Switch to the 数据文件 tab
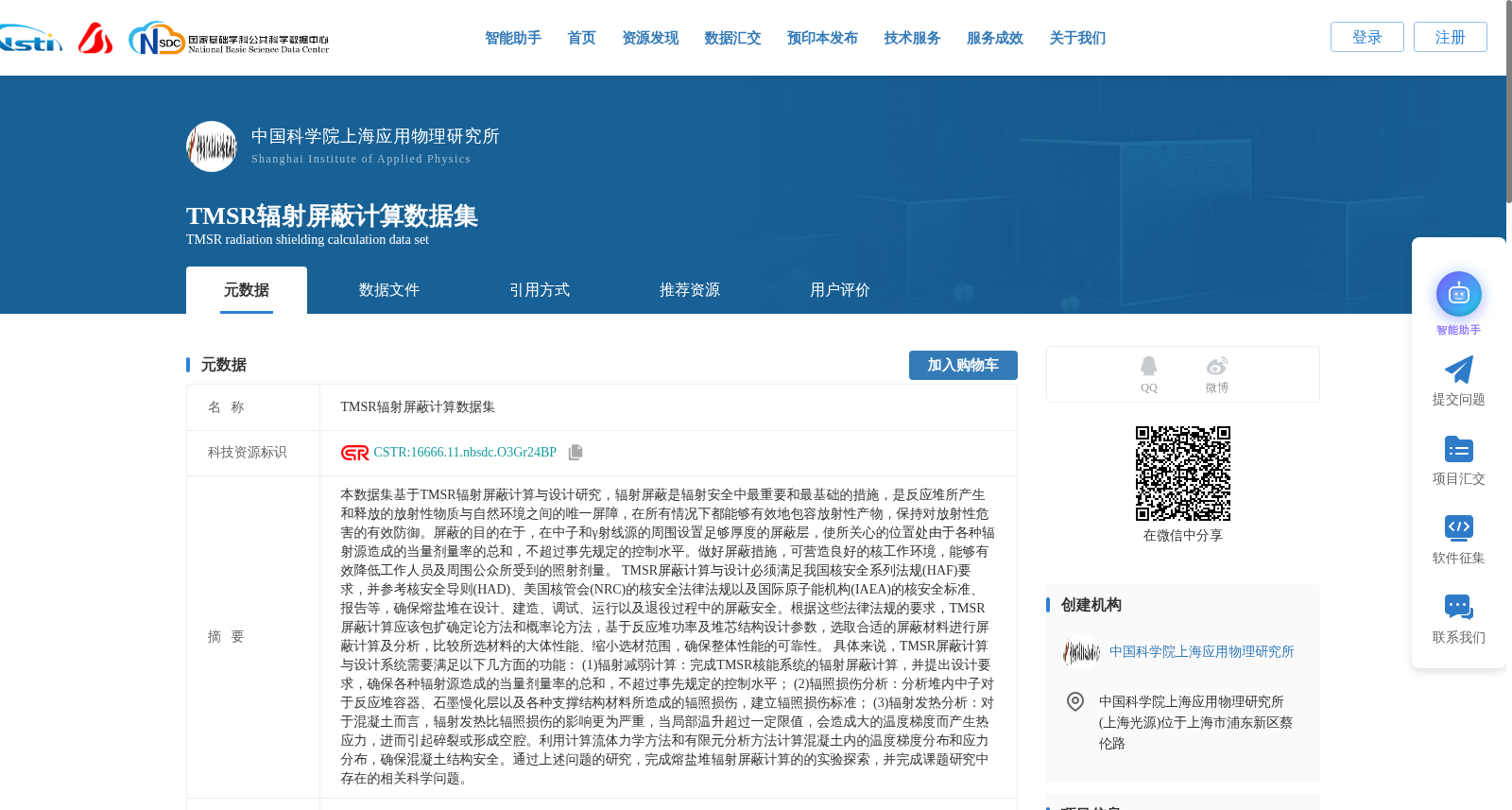 click(389, 290)
